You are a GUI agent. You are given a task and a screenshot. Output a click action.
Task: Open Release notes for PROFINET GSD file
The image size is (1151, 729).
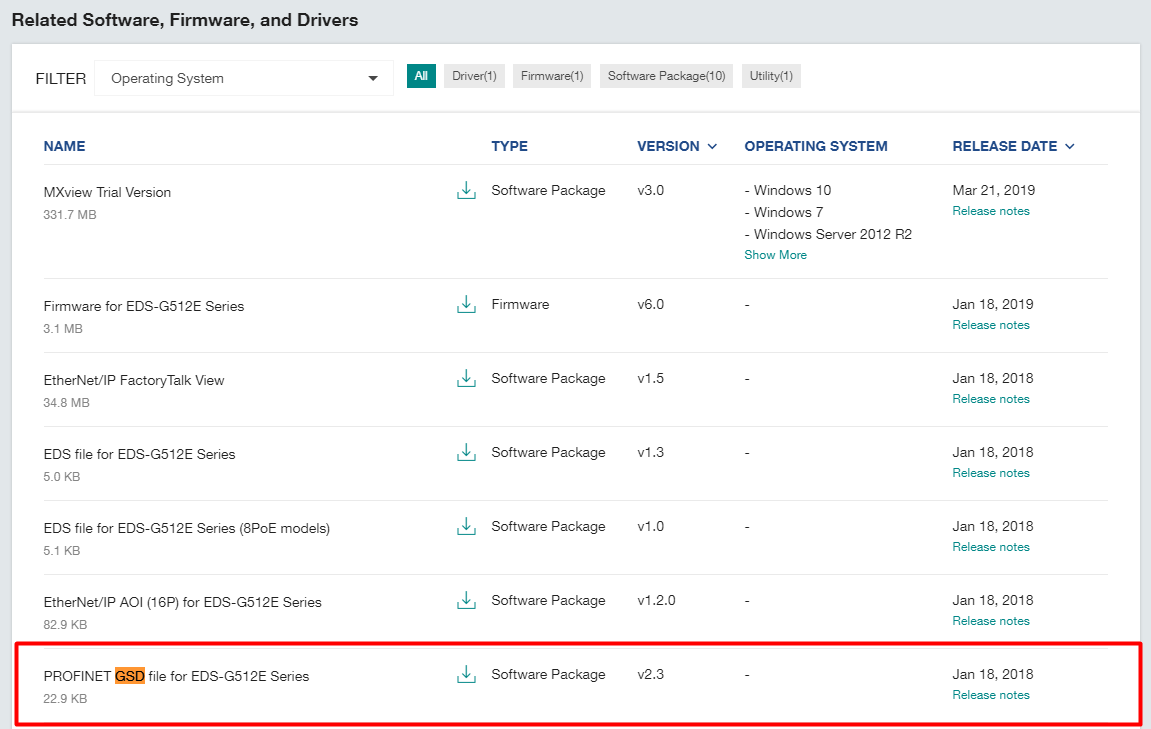[991, 694]
